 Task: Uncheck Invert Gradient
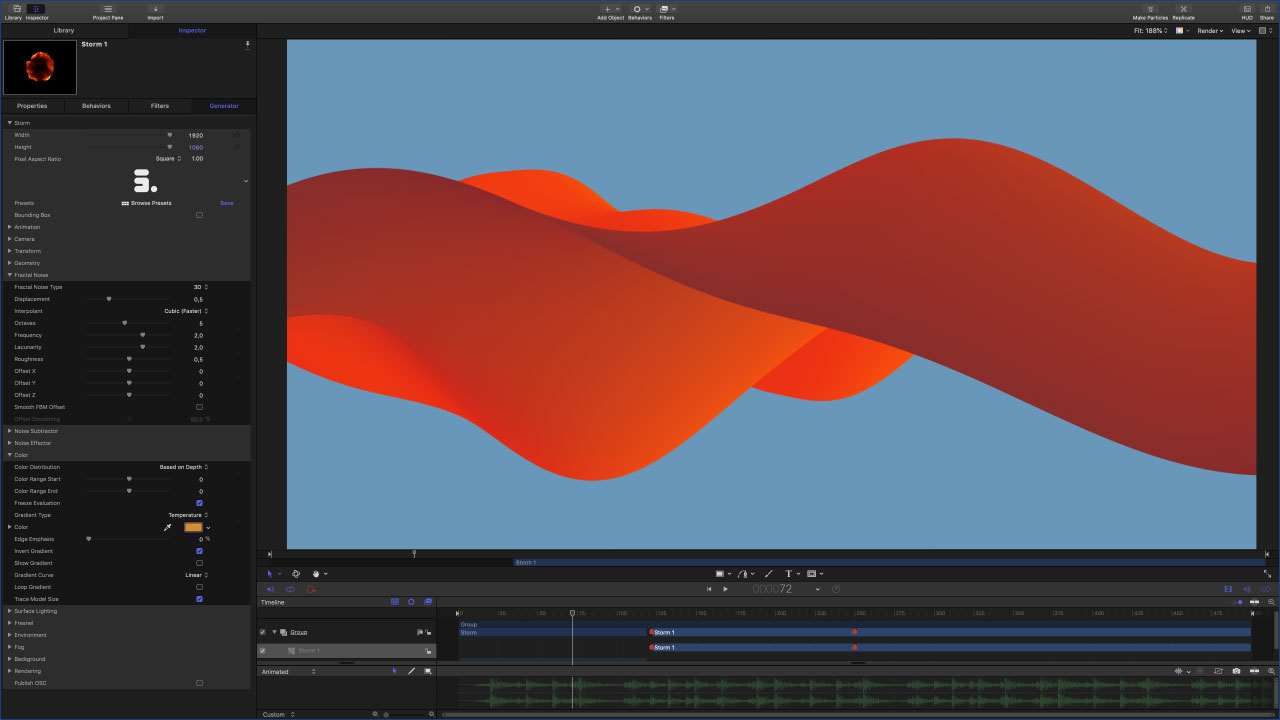(199, 551)
